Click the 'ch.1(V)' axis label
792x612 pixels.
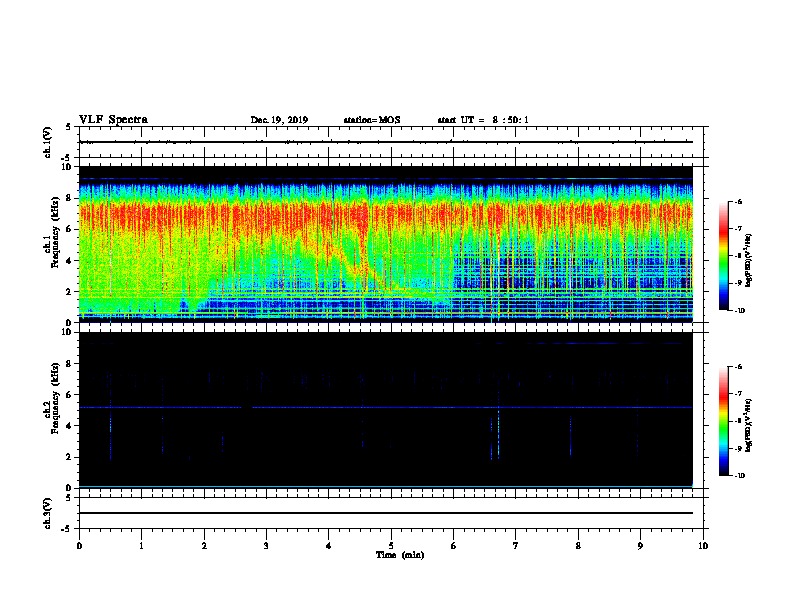(x=48, y=142)
